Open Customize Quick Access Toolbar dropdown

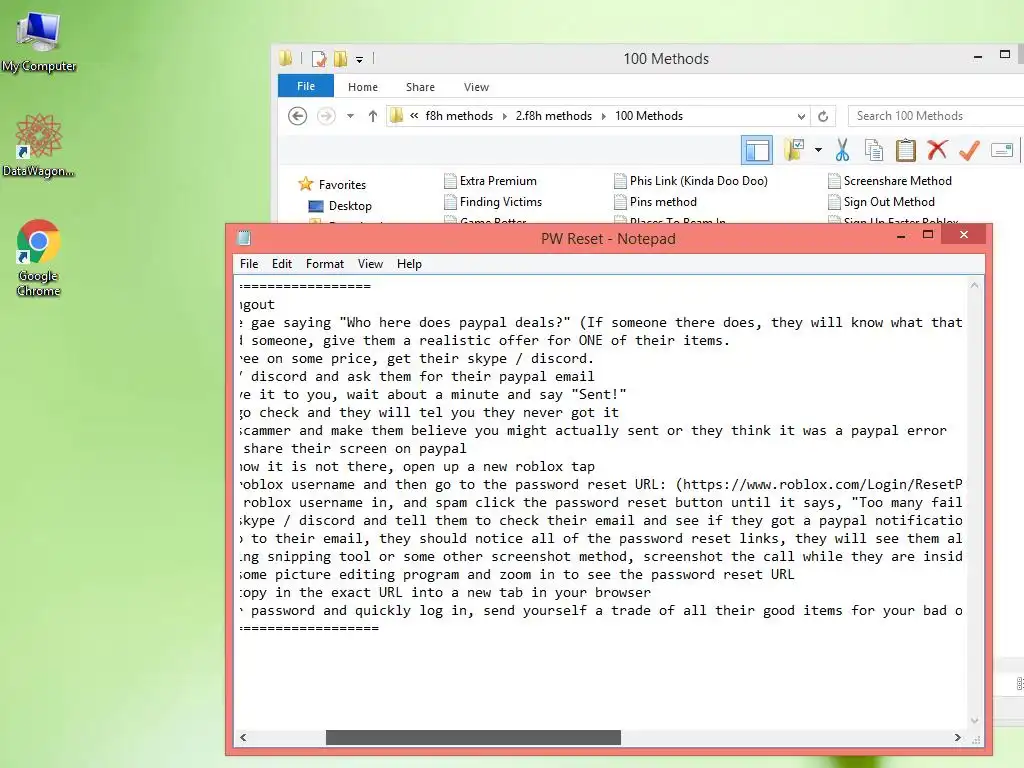[359, 59]
